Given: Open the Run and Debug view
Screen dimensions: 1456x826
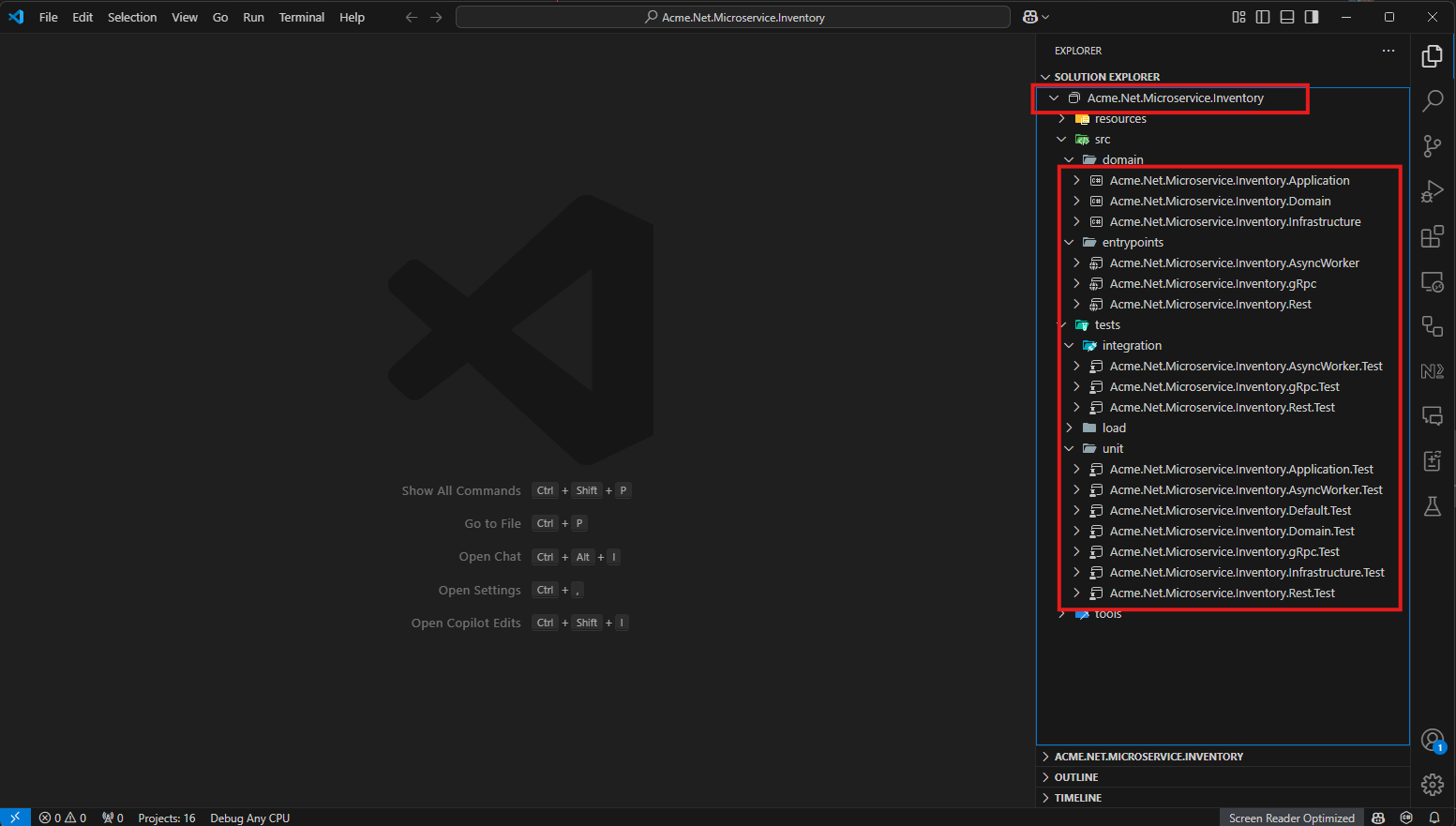Looking at the screenshot, I should pyautogui.click(x=1432, y=191).
